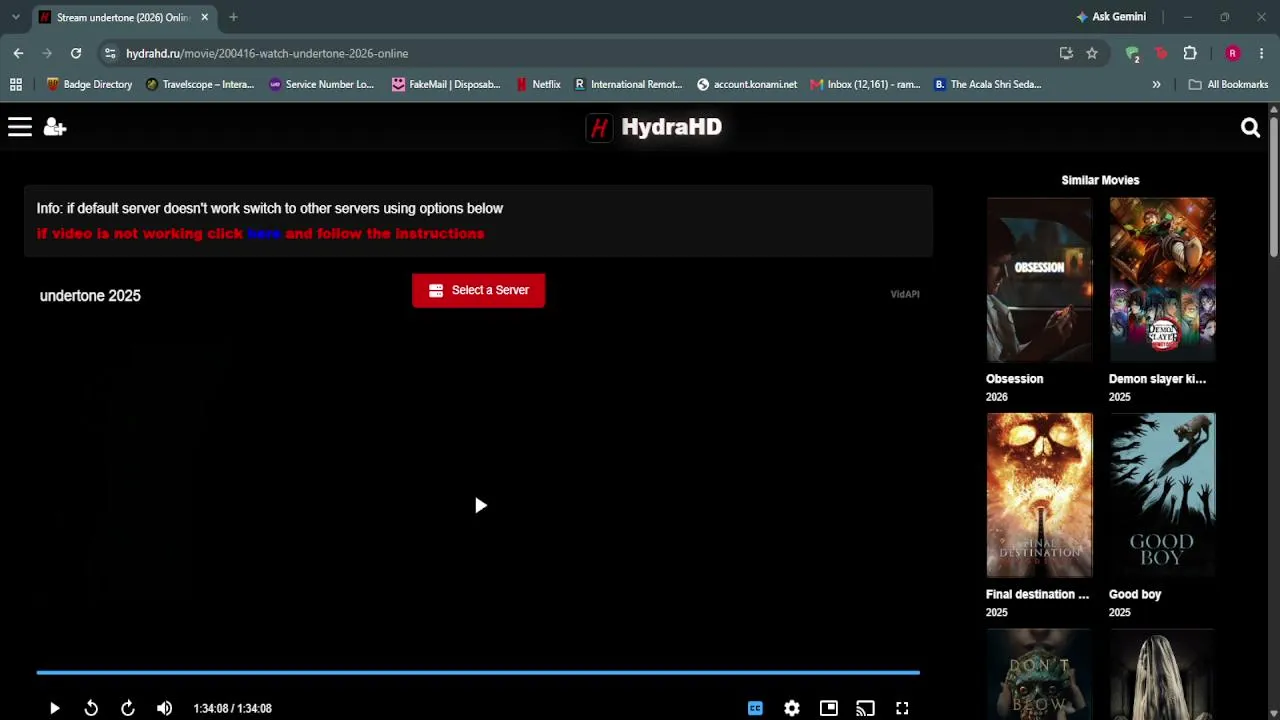Open the Chrome profile avatar

pos(1232,53)
